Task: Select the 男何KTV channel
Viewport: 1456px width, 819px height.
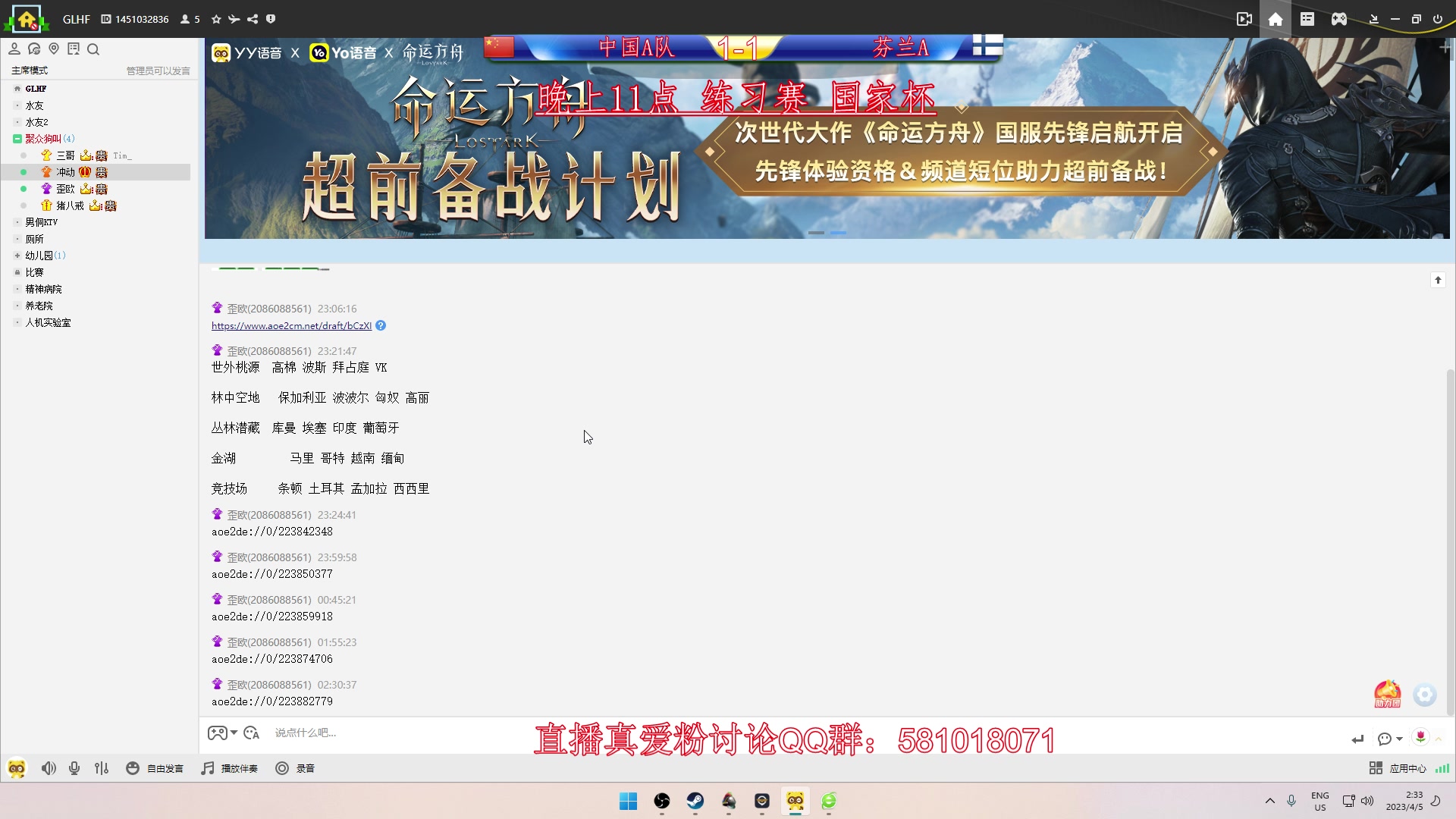Action: click(x=42, y=222)
